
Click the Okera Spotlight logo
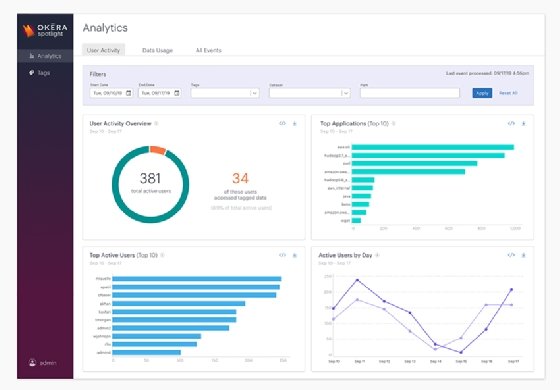pyautogui.click(x=45, y=31)
